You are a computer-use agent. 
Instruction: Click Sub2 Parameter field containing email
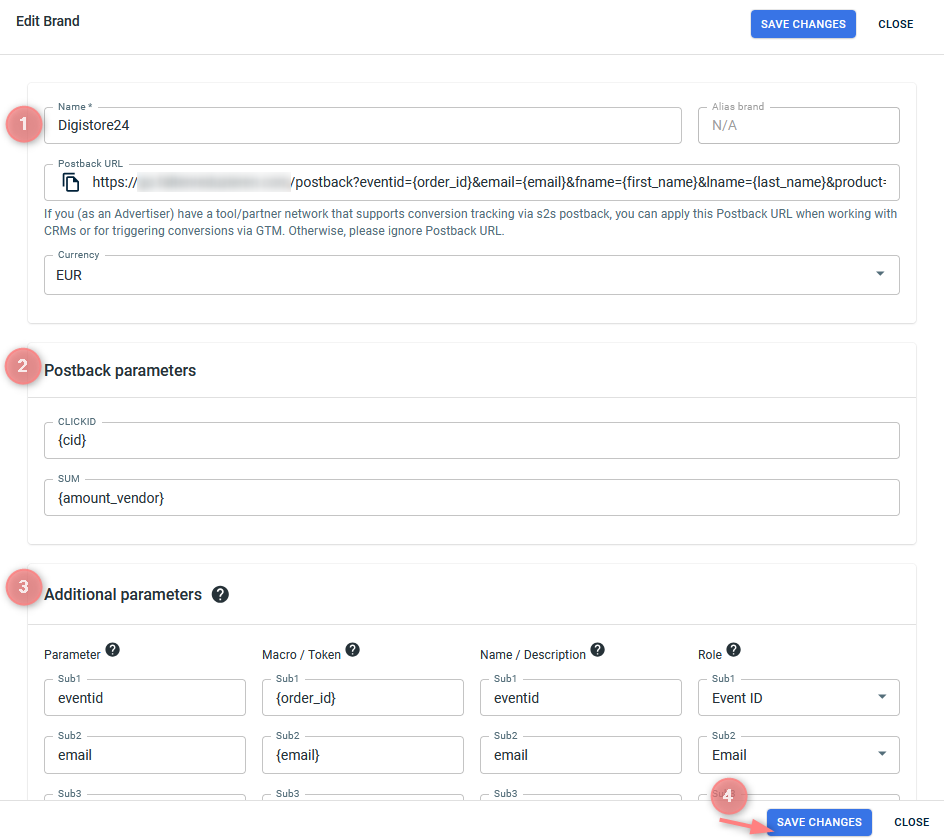[144, 755]
